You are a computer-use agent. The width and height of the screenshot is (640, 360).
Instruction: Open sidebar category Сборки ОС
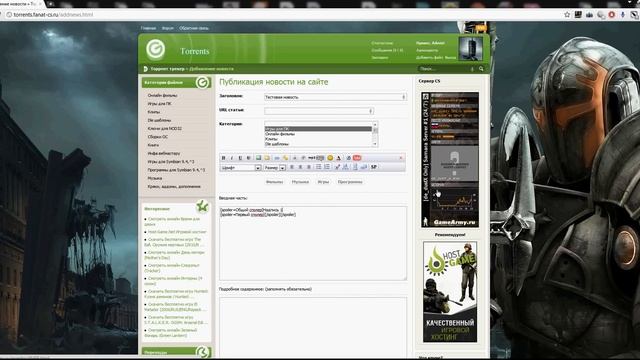158,137
